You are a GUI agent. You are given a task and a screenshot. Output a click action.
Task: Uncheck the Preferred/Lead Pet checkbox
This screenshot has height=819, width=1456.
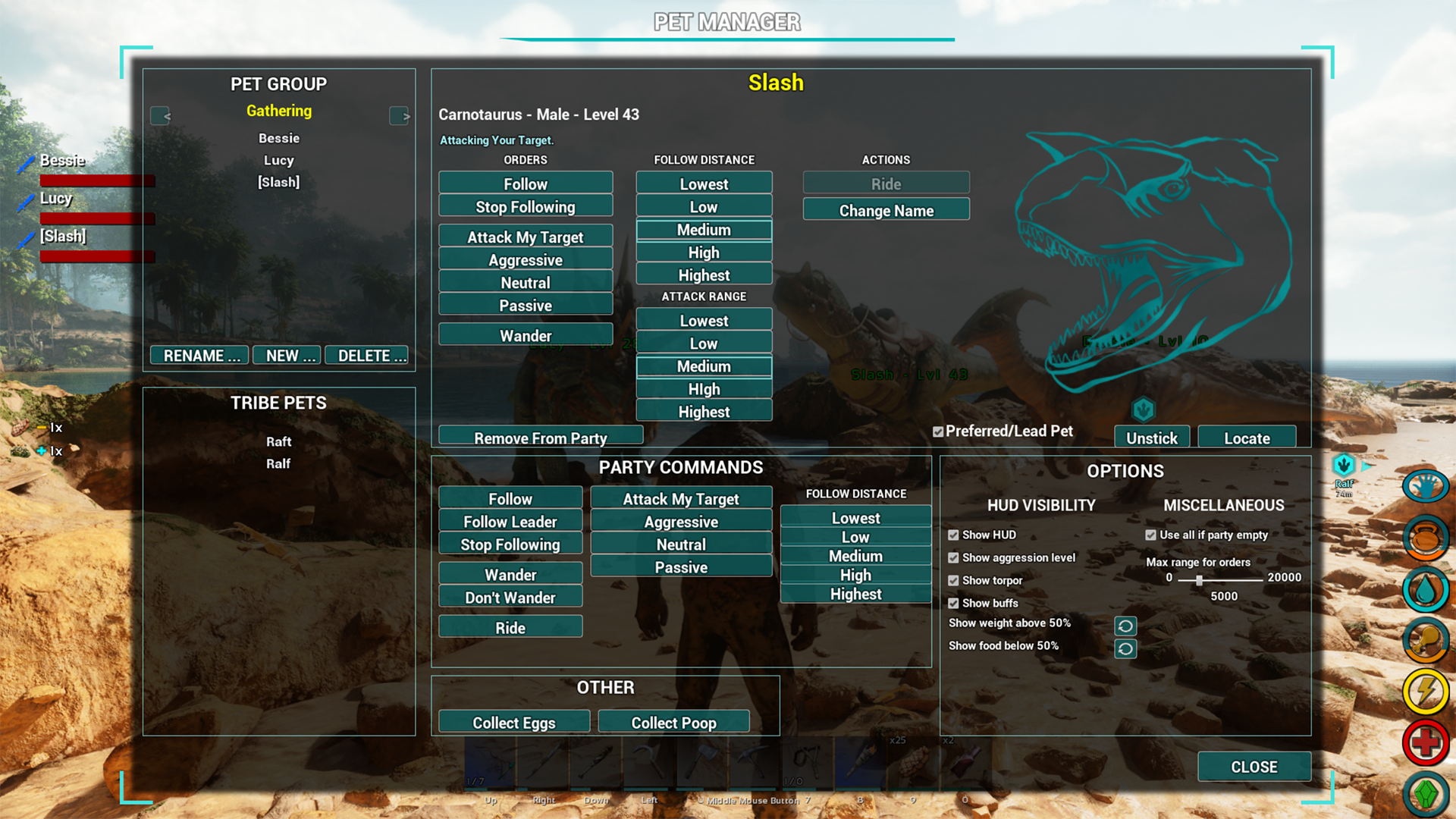938,431
